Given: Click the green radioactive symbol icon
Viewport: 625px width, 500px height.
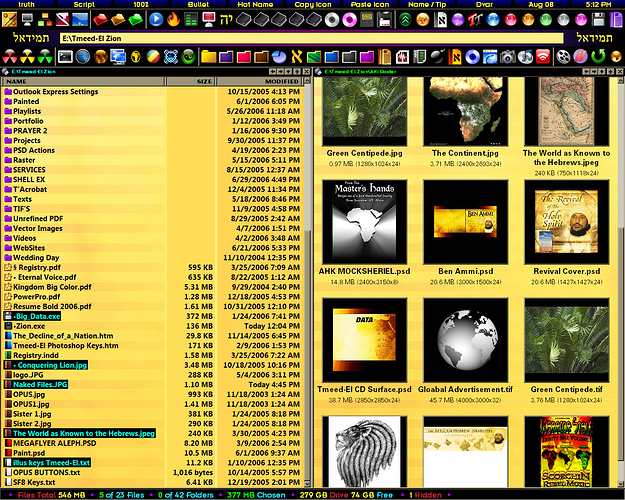Looking at the screenshot, I should (45, 57).
